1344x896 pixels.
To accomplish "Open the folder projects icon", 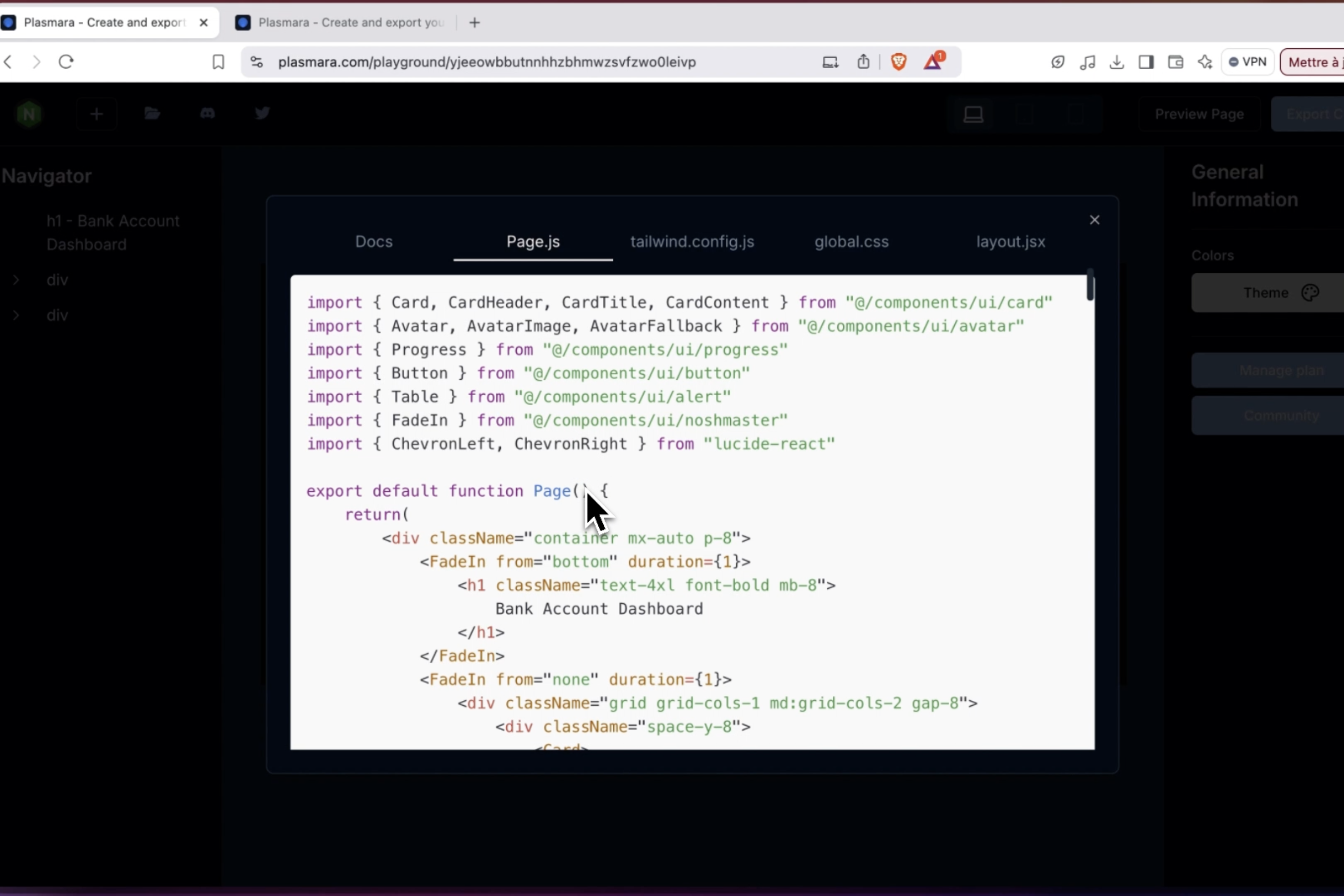I will click(x=152, y=113).
